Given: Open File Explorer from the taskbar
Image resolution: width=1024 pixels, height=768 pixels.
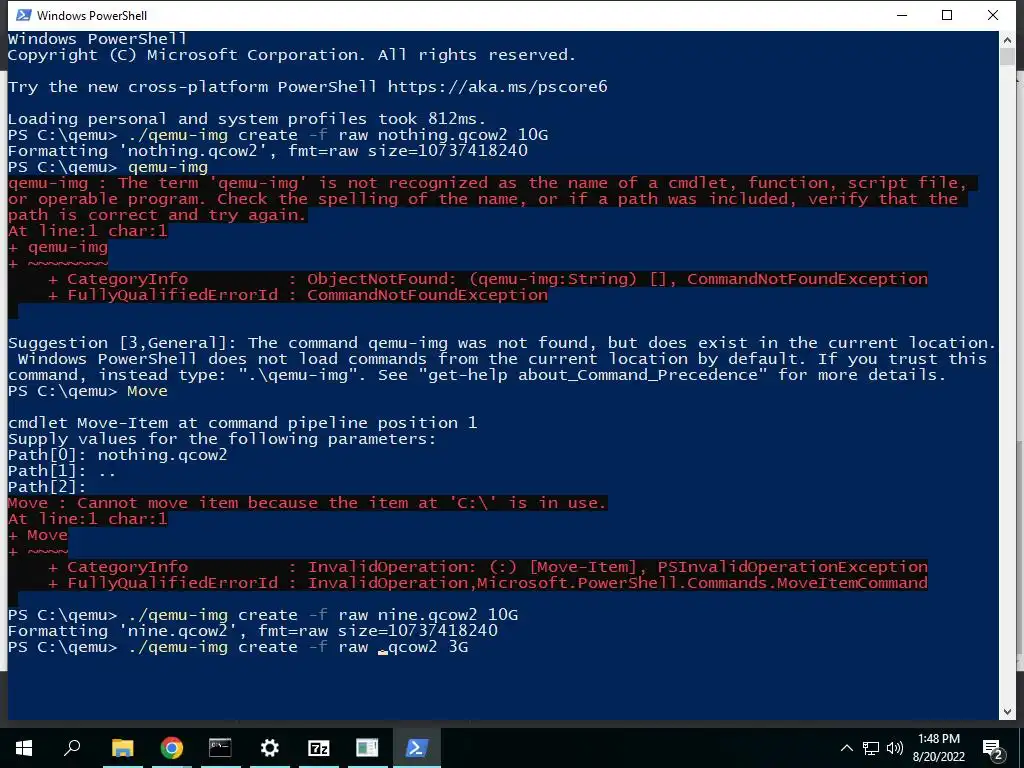Looking at the screenshot, I should [x=122, y=748].
